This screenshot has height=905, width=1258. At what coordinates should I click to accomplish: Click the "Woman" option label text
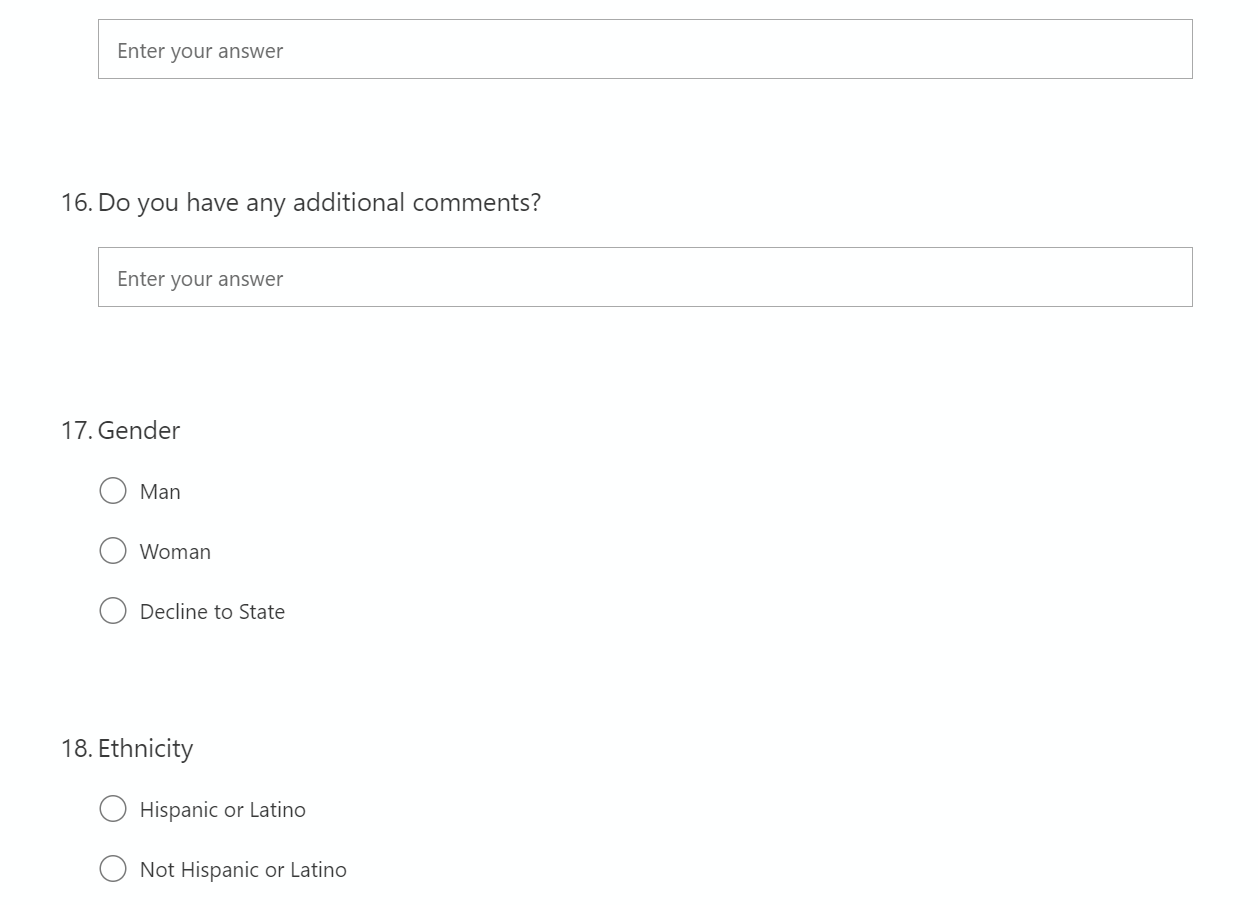pyautogui.click(x=175, y=552)
